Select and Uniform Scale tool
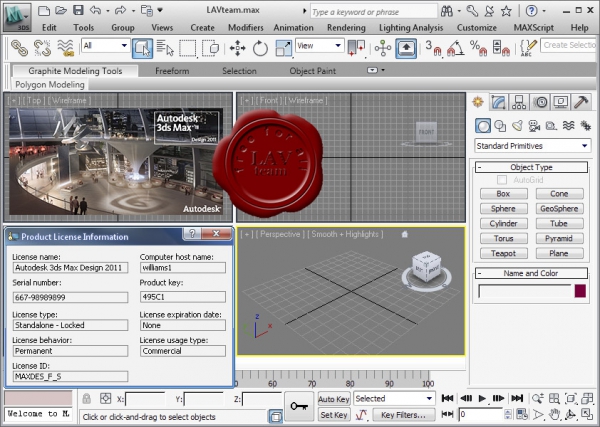Image resolution: width=600 pixels, height=427 pixels. 284,48
